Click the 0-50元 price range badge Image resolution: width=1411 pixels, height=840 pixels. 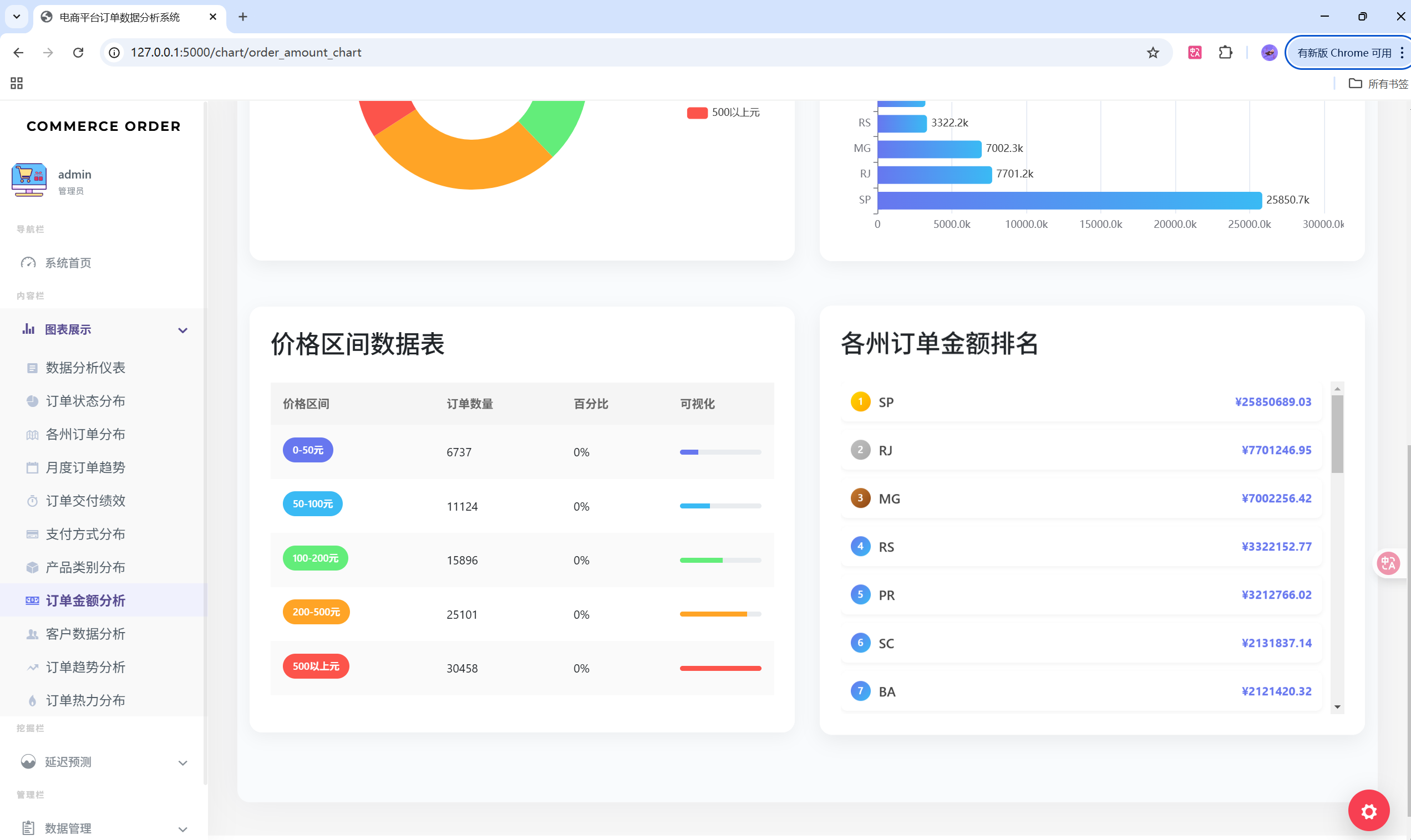pyautogui.click(x=307, y=450)
